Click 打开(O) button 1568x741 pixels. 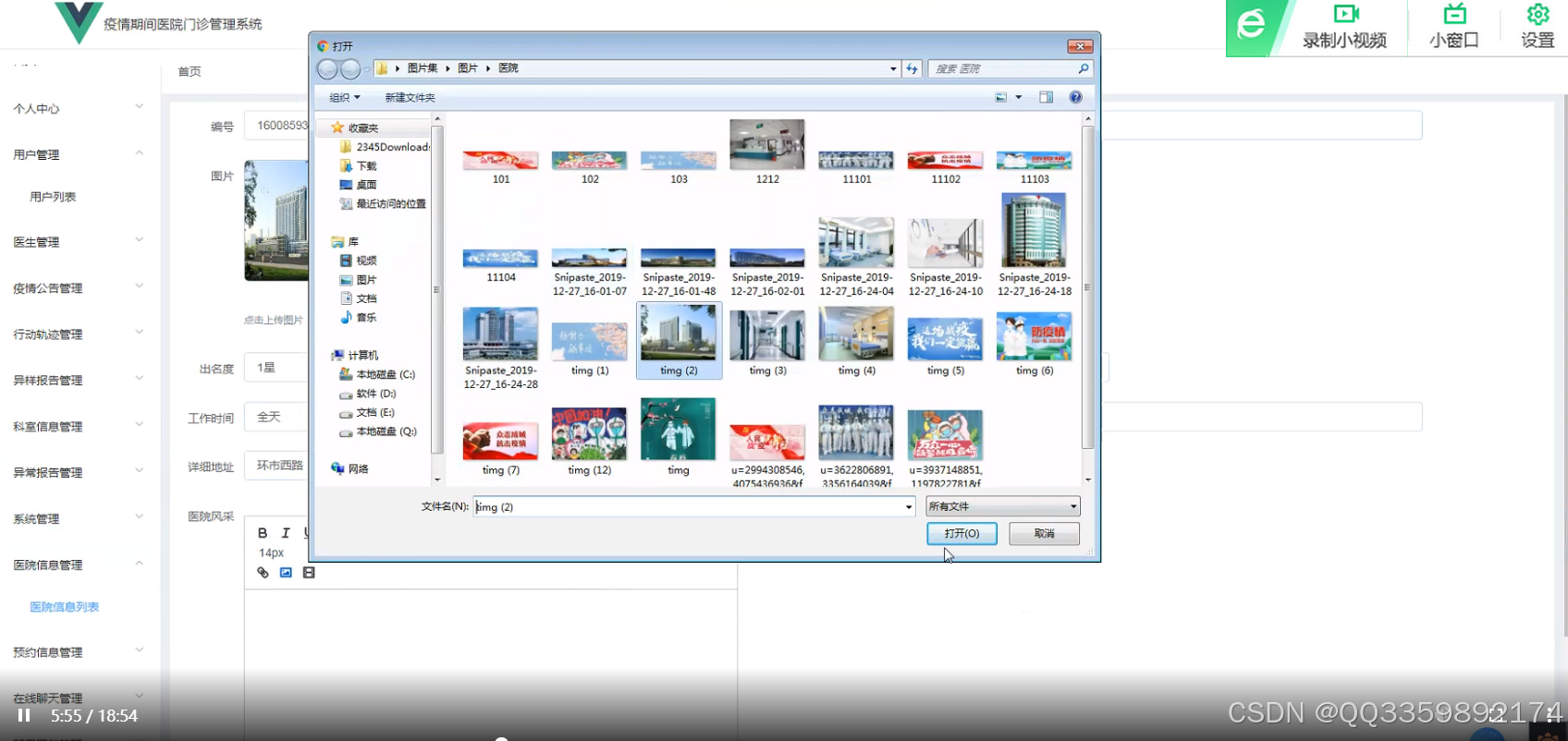click(962, 533)
